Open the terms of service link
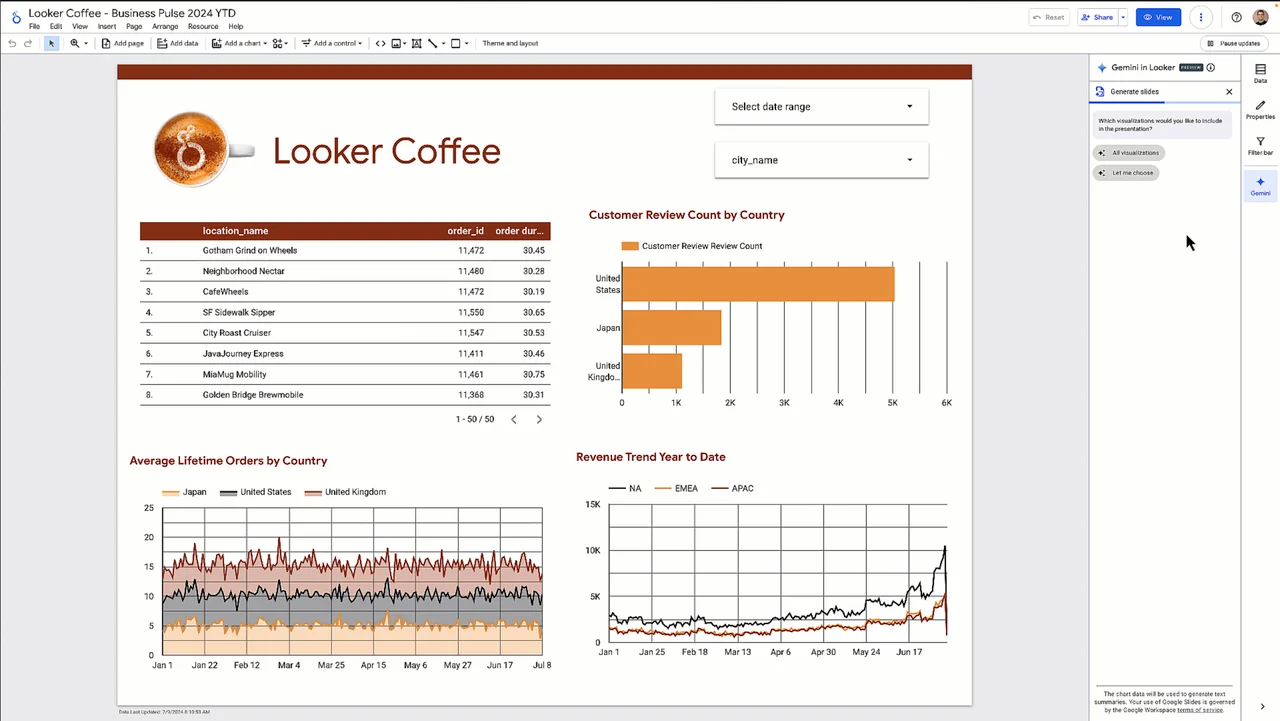1280x721 pixels. pos(1198,709)
